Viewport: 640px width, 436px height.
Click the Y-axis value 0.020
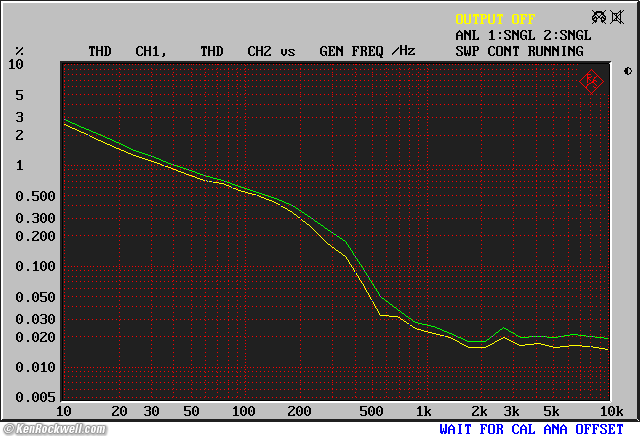35,337
